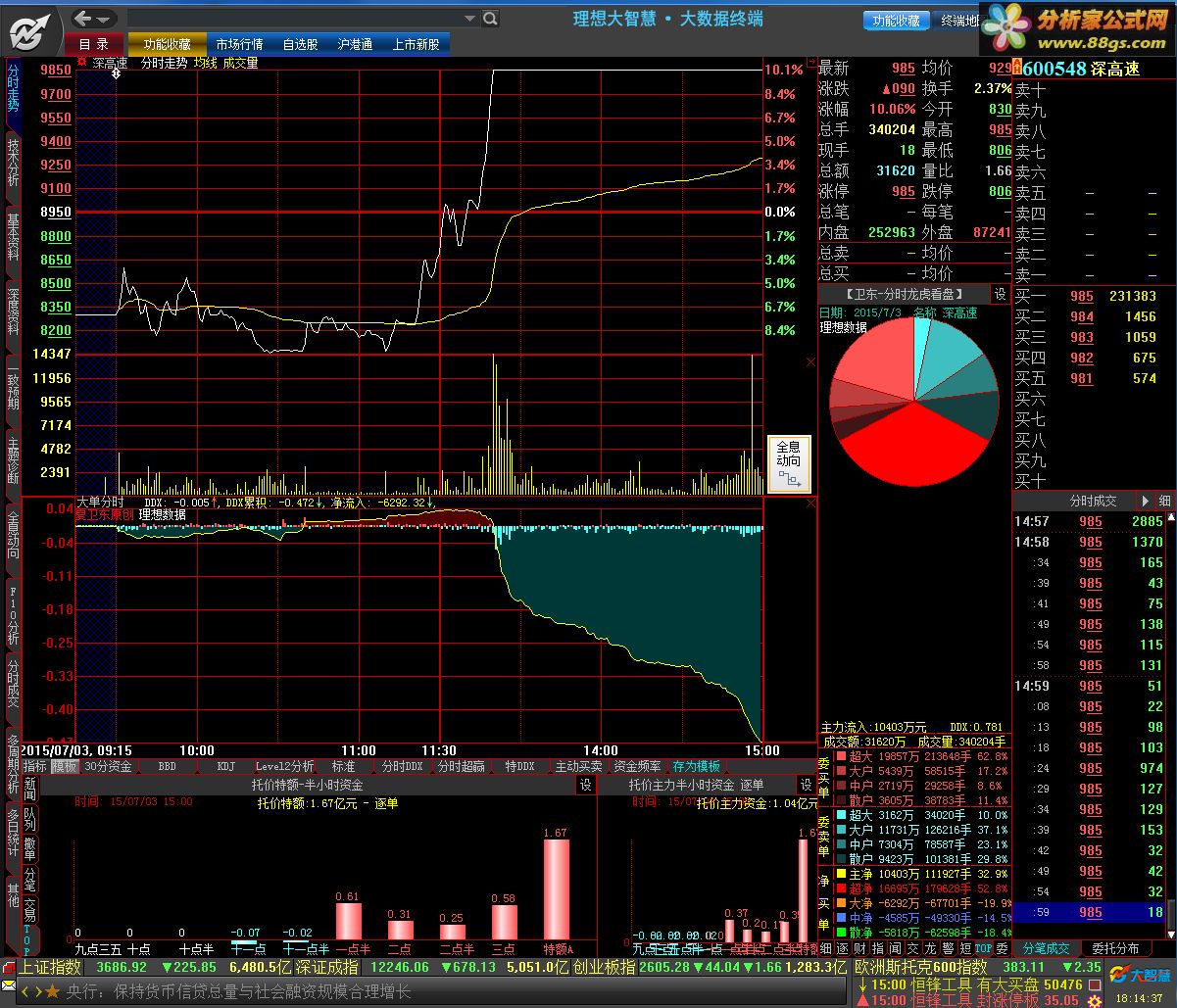Click the 设 button on 龙虎看盘 panel
This screenshot has width=1177, height=1008.
[x=1000, y=294]
